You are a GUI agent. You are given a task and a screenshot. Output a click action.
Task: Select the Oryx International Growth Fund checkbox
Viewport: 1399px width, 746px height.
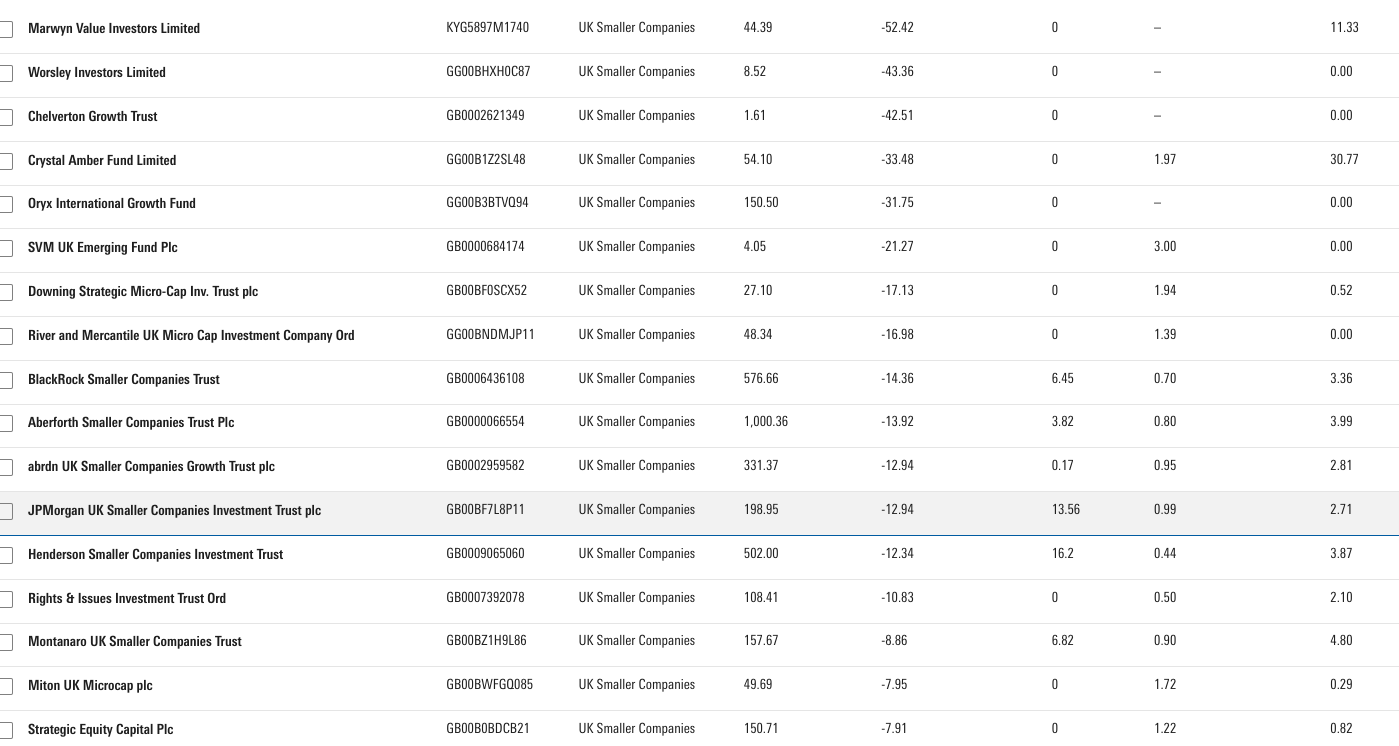(5, 204)
